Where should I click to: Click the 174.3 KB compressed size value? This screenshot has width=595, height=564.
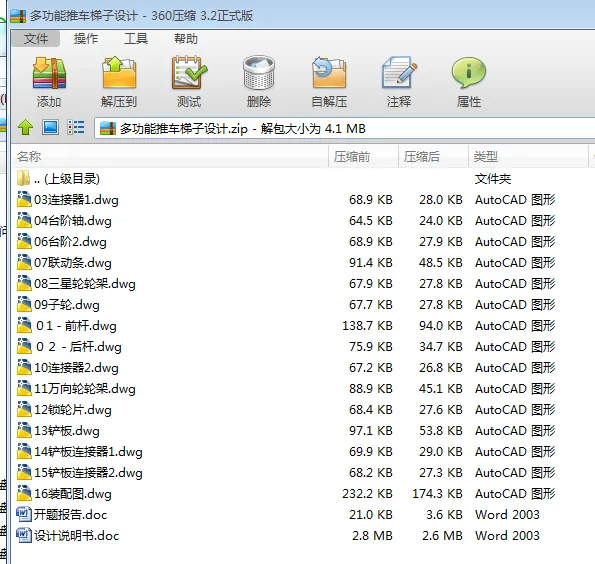click(438, 493)
